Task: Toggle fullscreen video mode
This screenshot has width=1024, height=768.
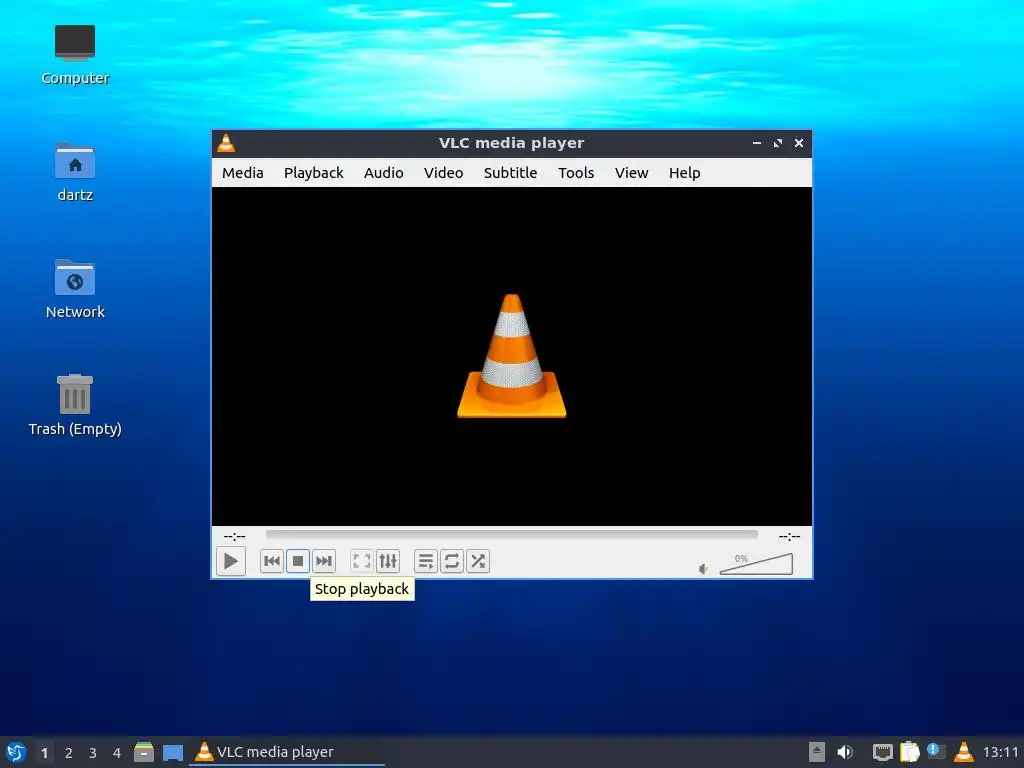Action: [362, 561]
